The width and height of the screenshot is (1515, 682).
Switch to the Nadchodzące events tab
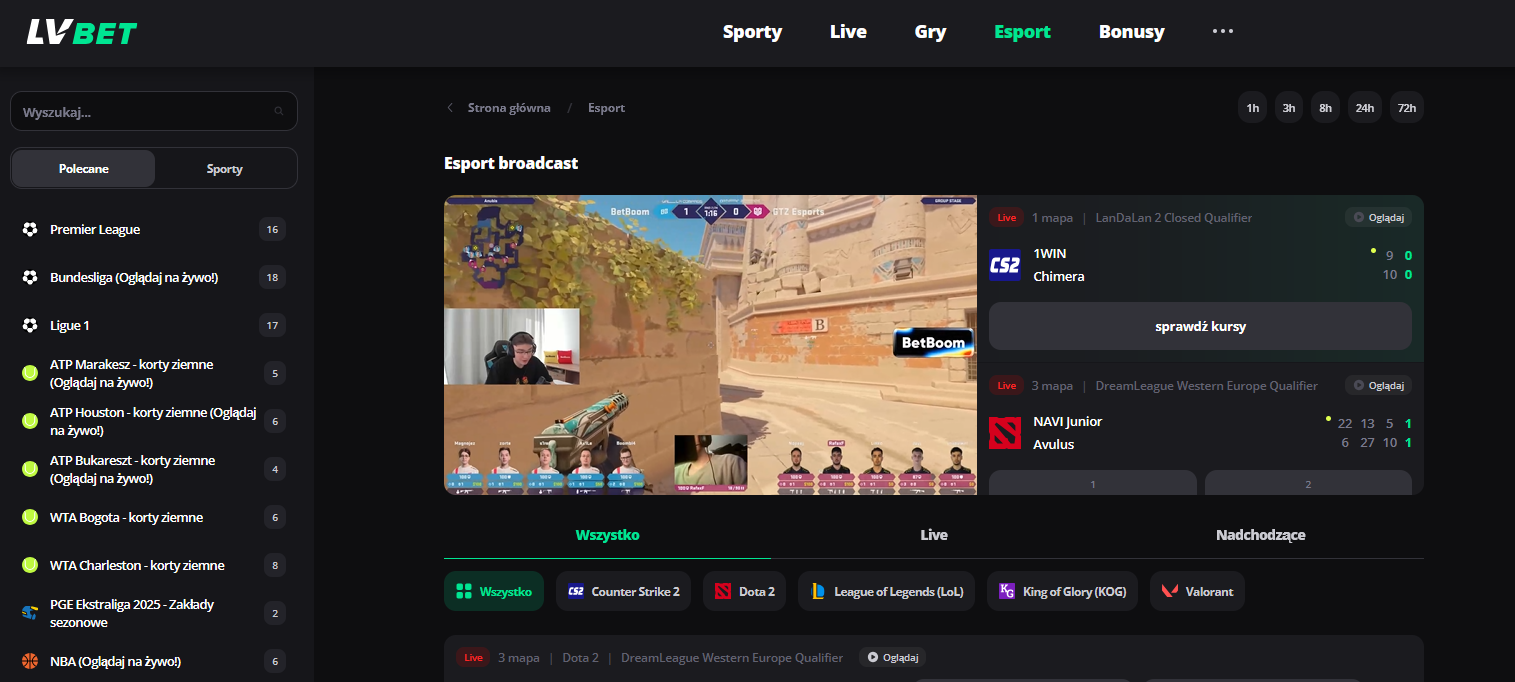pos(1260,535)
